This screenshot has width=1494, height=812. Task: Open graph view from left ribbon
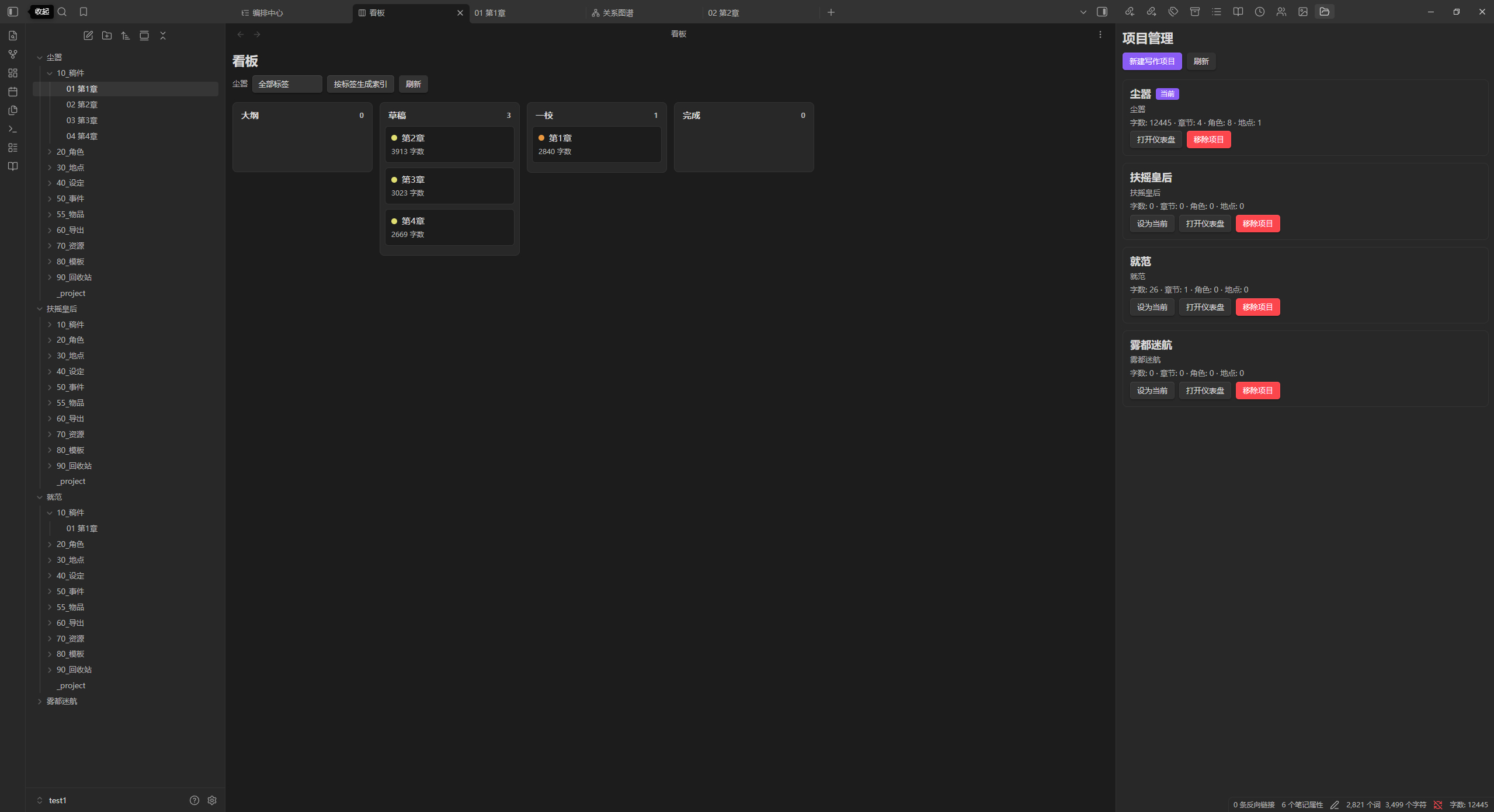point(13,54)
